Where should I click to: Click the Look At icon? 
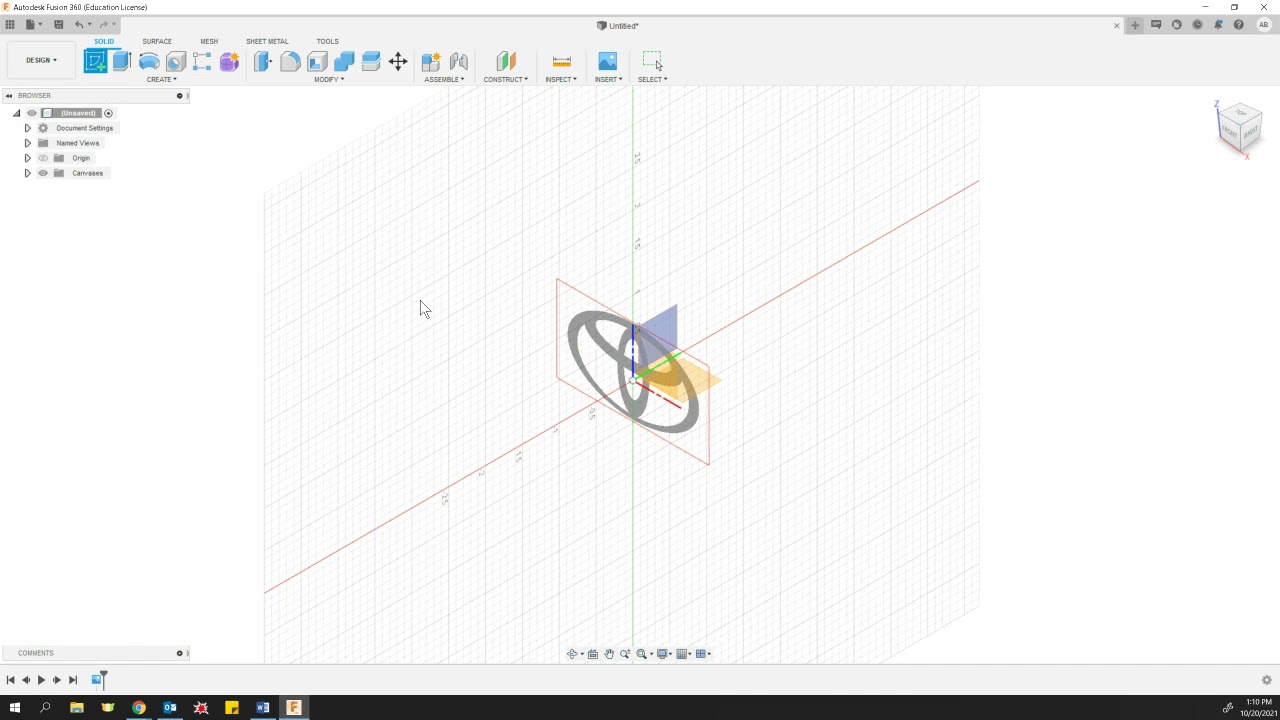click(593, 654)
